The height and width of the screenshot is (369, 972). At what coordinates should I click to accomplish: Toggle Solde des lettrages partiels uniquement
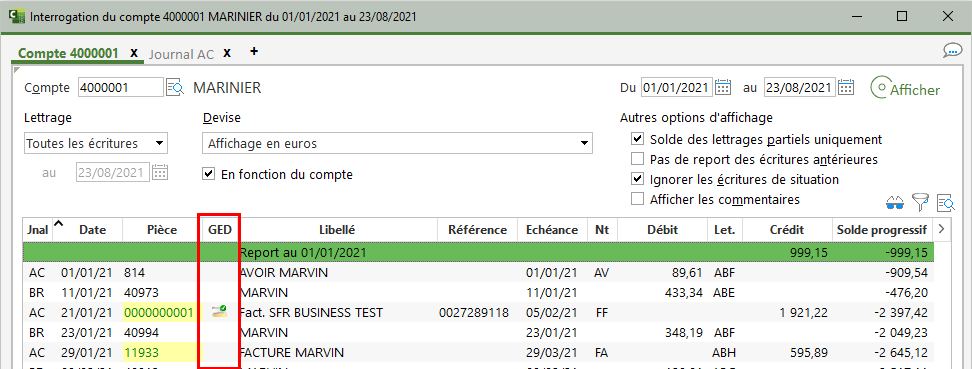[x=637, y=140]
